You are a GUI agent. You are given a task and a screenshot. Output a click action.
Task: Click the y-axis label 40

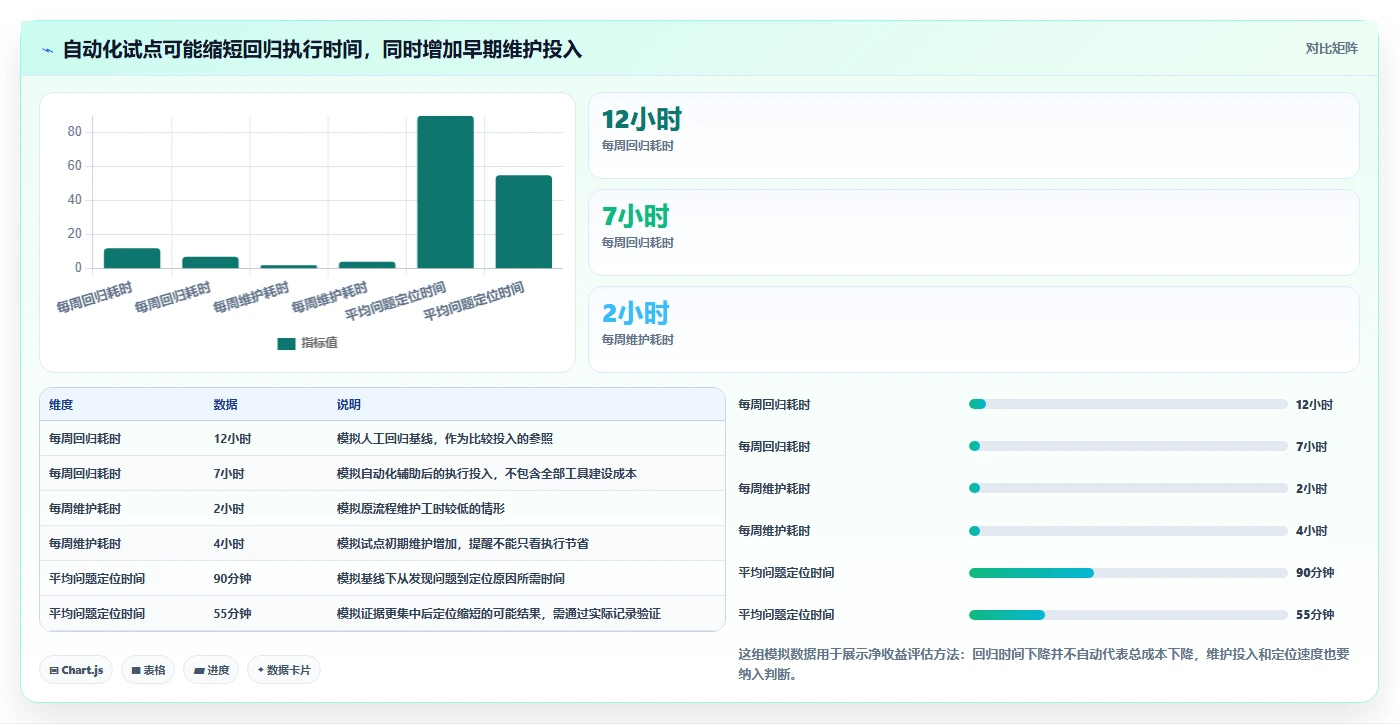coord(74,200)
